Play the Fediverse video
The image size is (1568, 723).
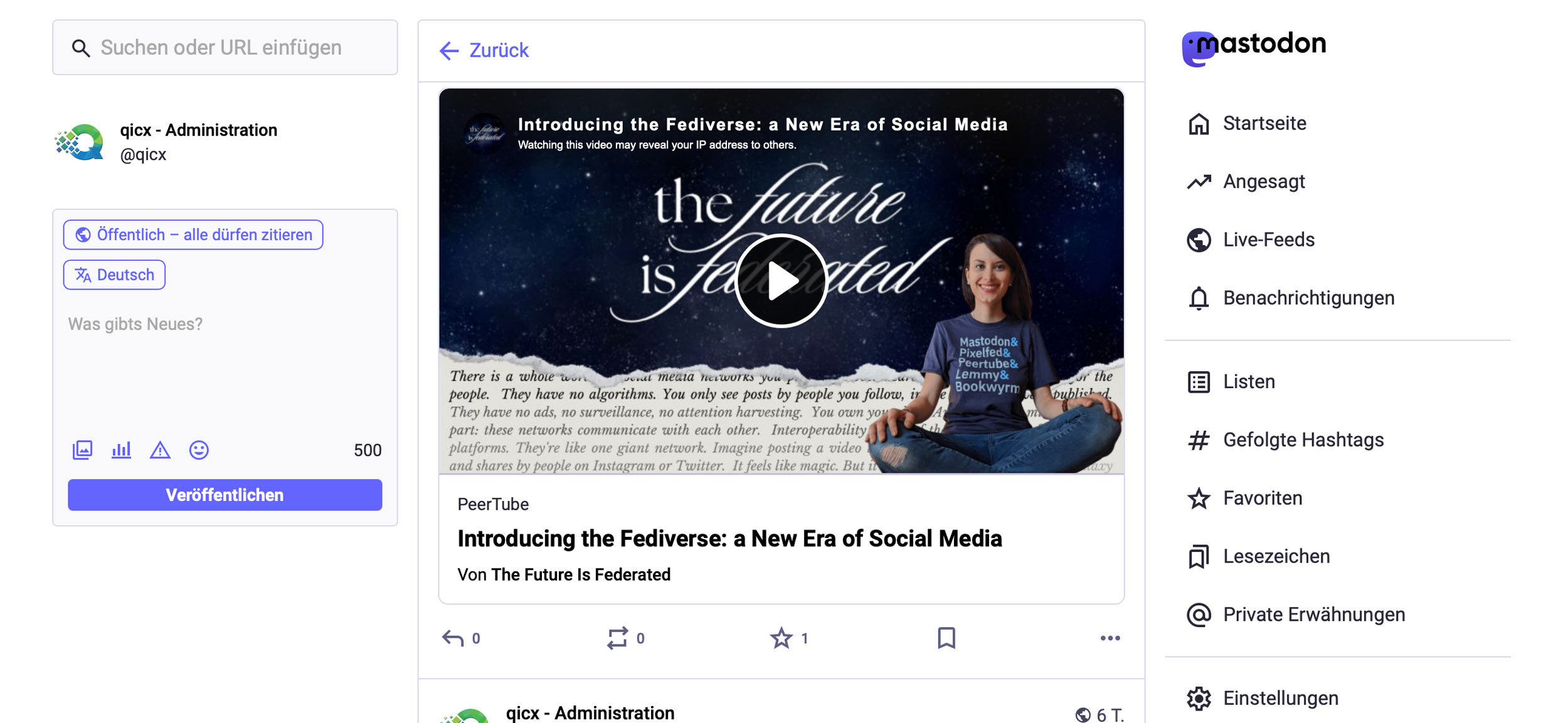tap(781, 280)
